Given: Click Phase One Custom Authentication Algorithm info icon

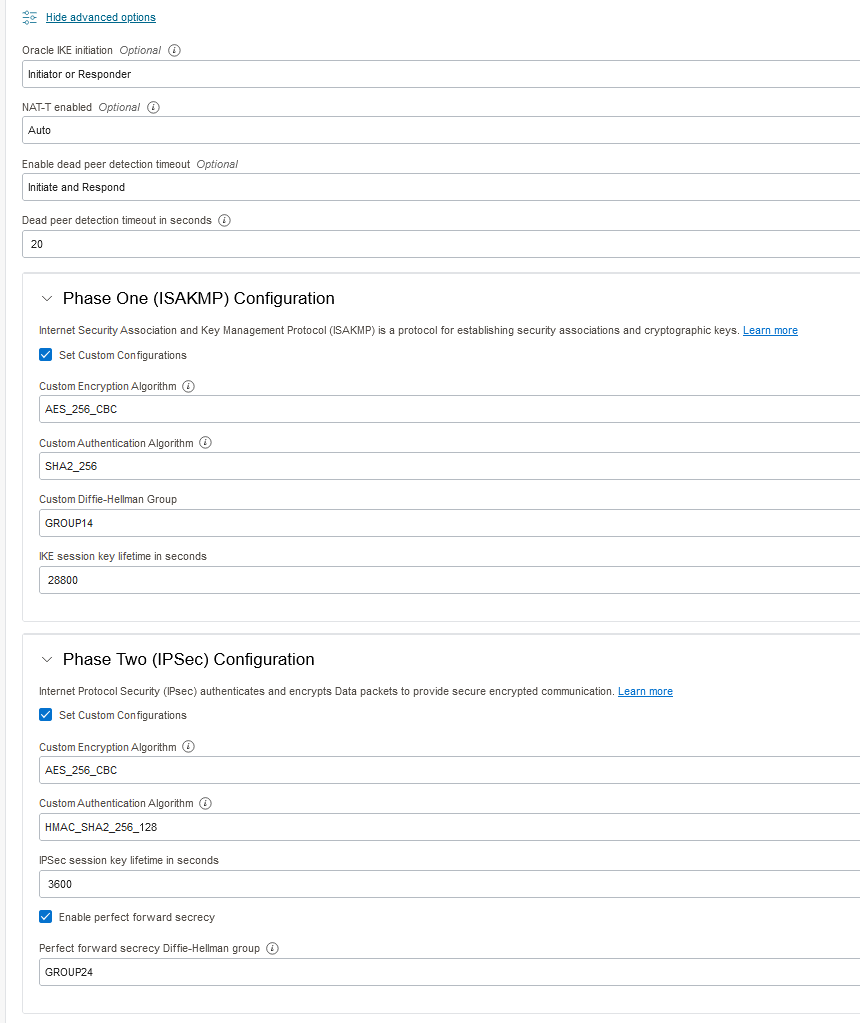Looking at the screenshot, I should [205, 443].
